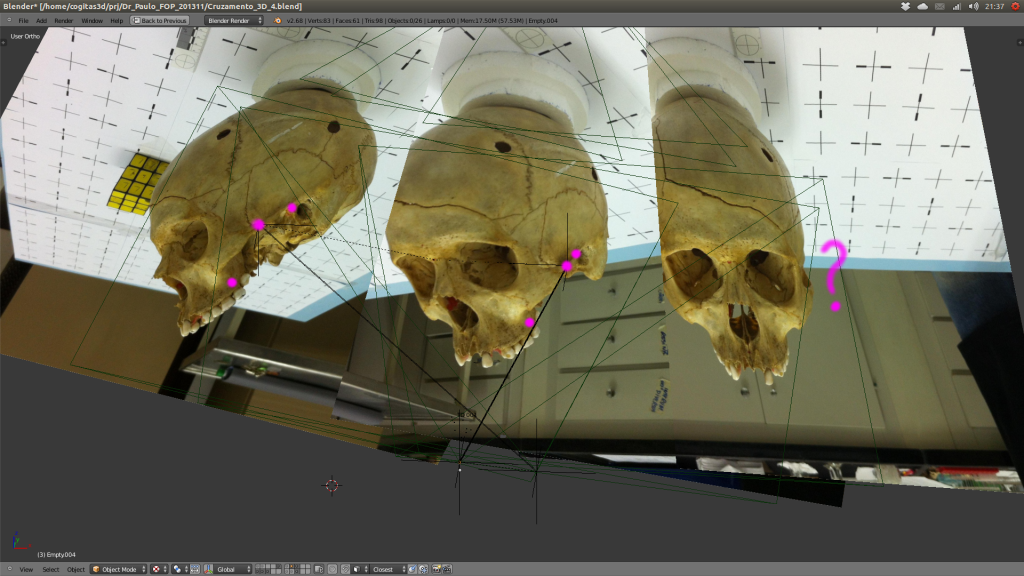Click the Blender logo icon in info bar
The height and width of the screenshot is (576, 1024).
click(x=278, y=20)
